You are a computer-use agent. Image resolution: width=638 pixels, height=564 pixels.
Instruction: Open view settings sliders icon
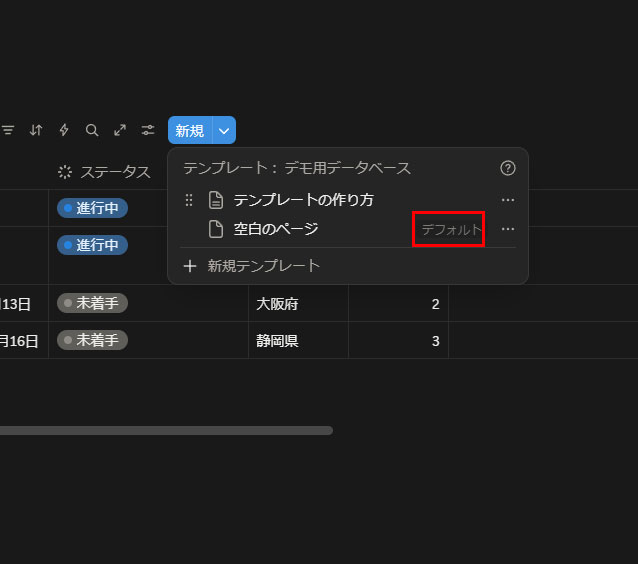click(148, 130)
